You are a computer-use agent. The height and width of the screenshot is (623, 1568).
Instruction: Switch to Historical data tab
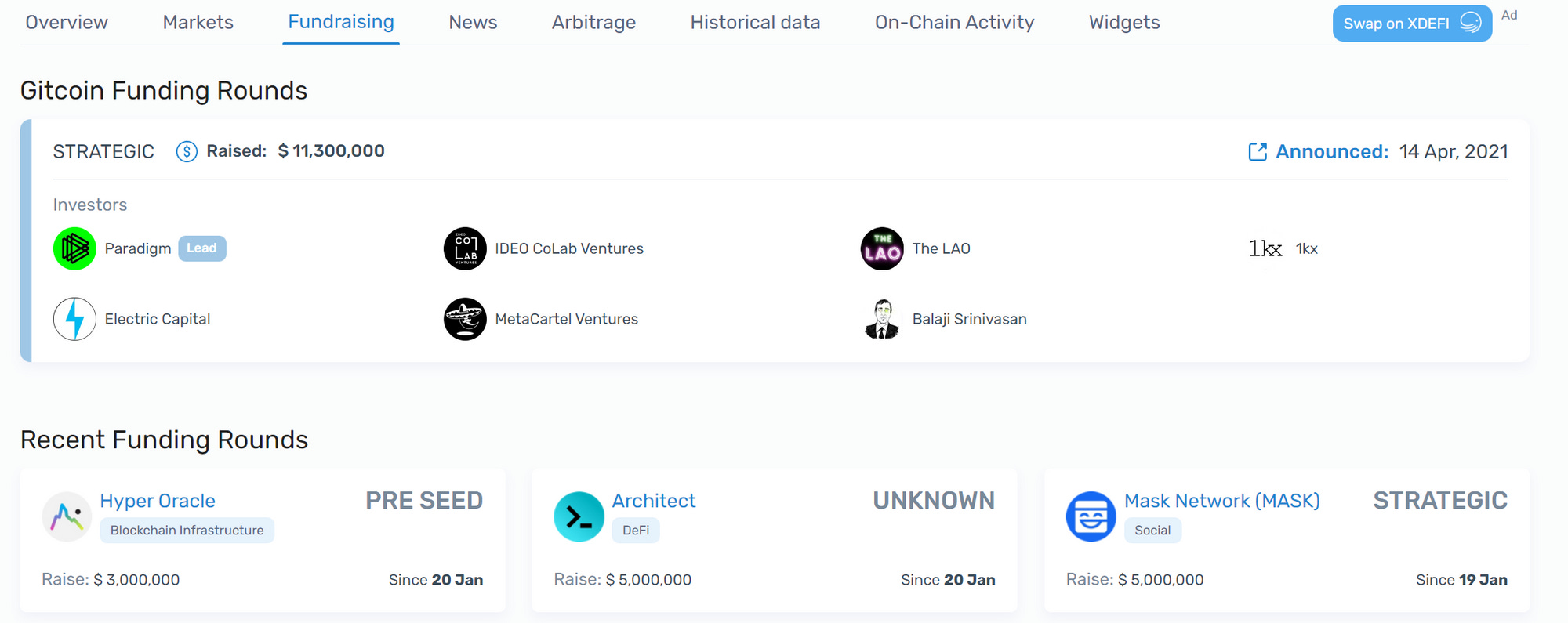coord(755,22)
